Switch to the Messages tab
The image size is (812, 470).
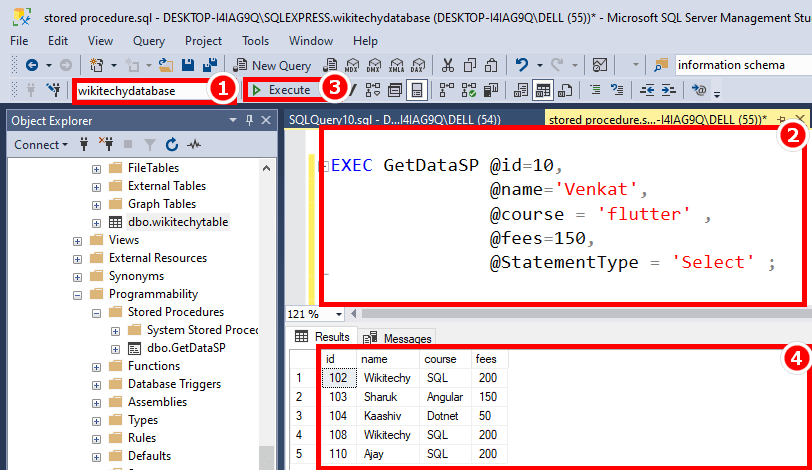tap(398, 338)
